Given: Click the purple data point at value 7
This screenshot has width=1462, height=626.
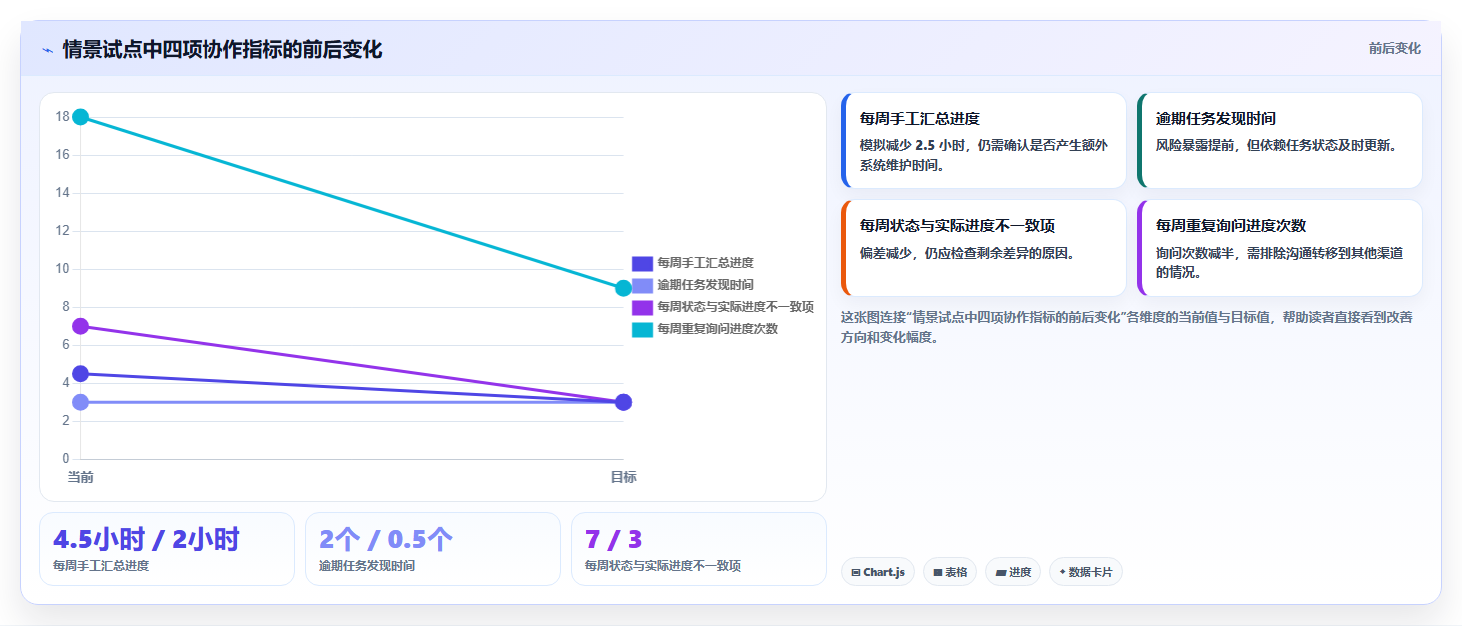Looking at the screenshot, I should [81, 326].
